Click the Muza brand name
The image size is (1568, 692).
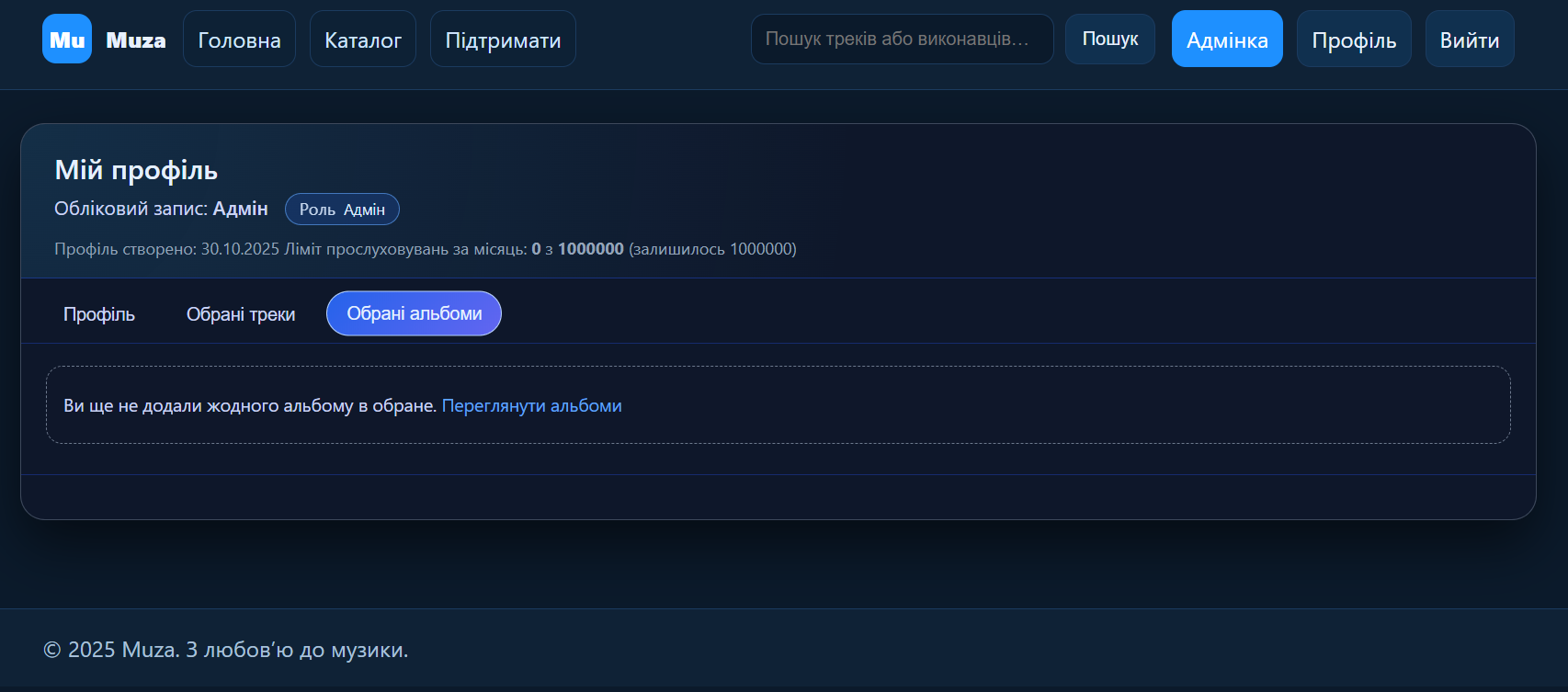pyautogui.click(x=136, y=40)
